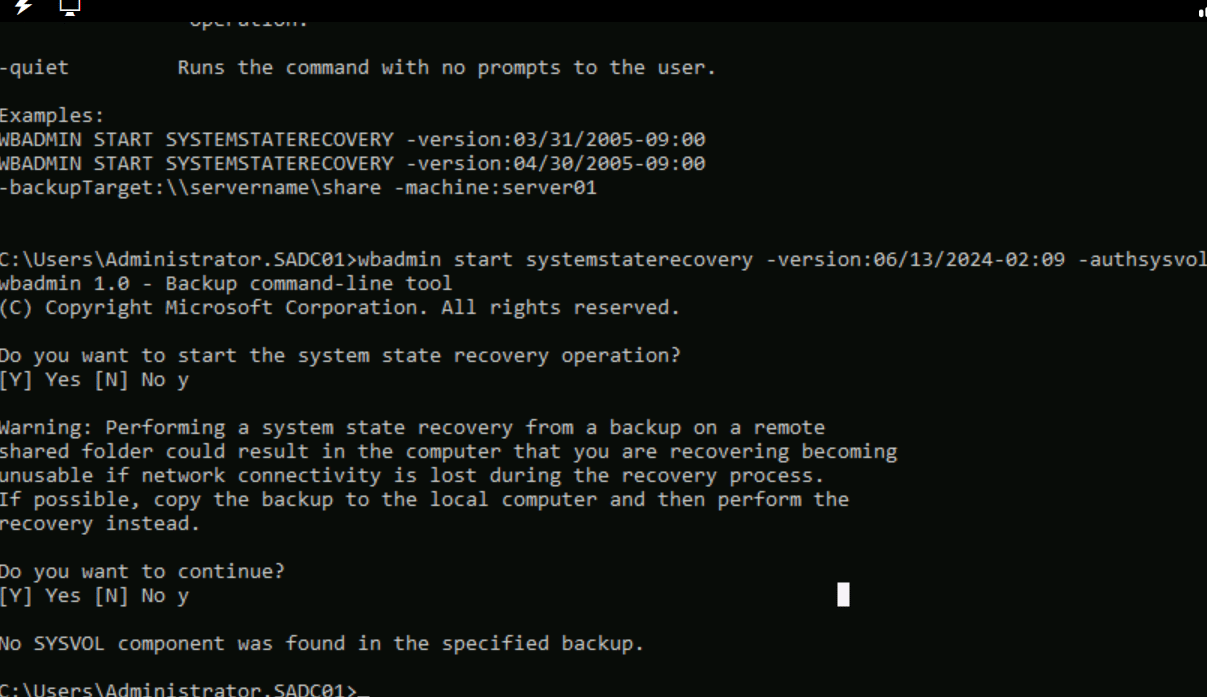This screenshot has width=1207, height=697.
Task: Click the "Examples:" heading line
Action: 52,116
